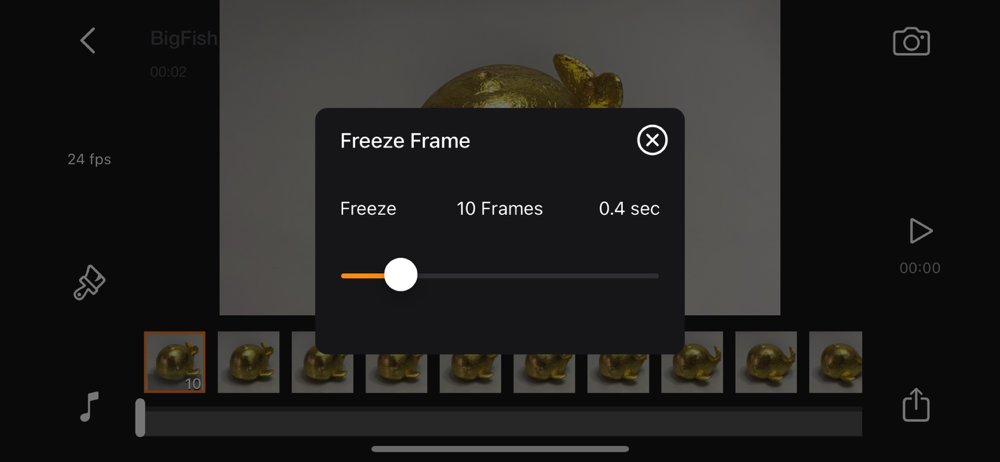Select the second-to-last visible frame thumbnail

coord(766,362)
